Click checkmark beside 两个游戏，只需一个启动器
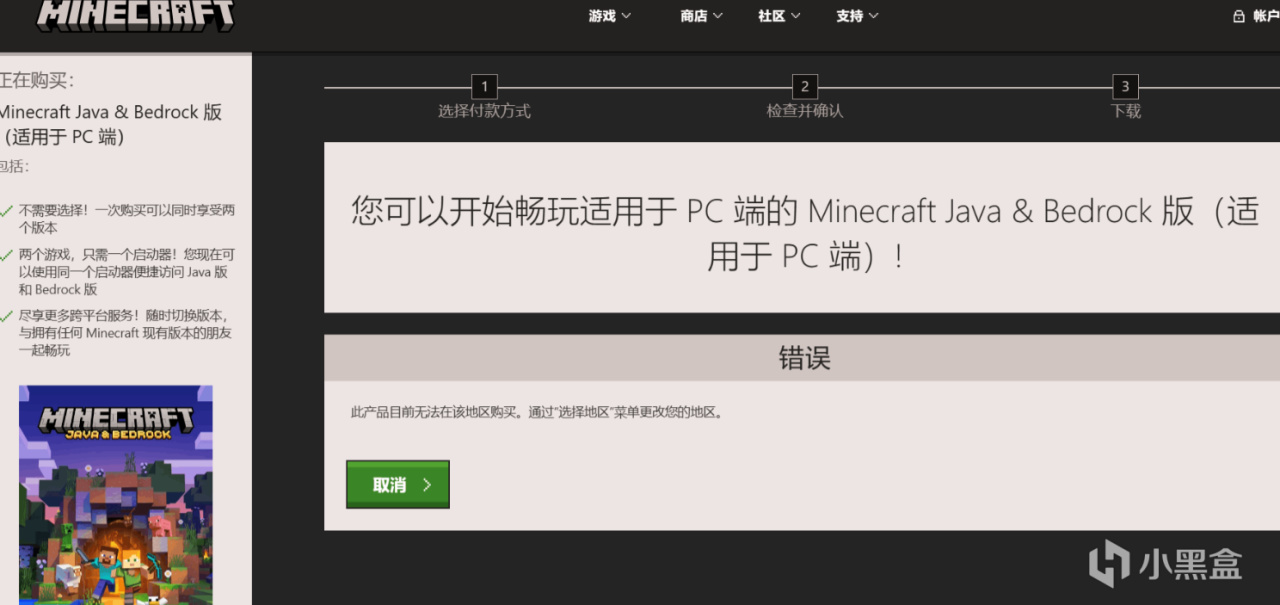Image resolution: width=1280 pixels, height=605 pixels. click(7, 255)
